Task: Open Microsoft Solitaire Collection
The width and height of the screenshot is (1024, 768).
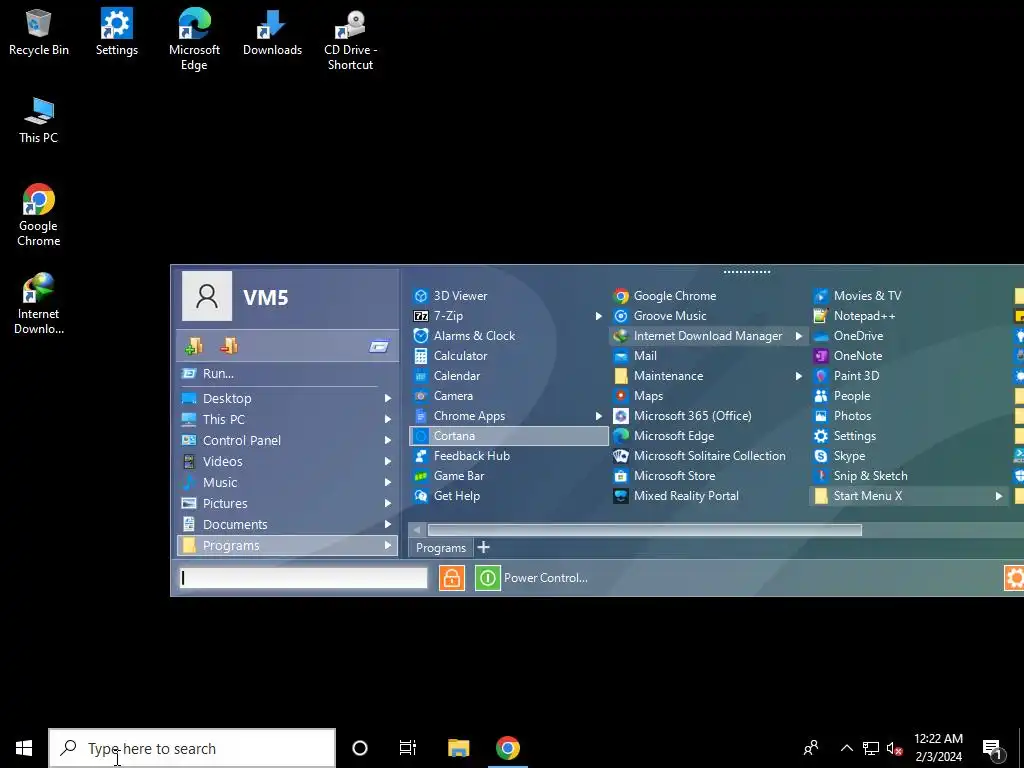Action: [x=709, y=456]
